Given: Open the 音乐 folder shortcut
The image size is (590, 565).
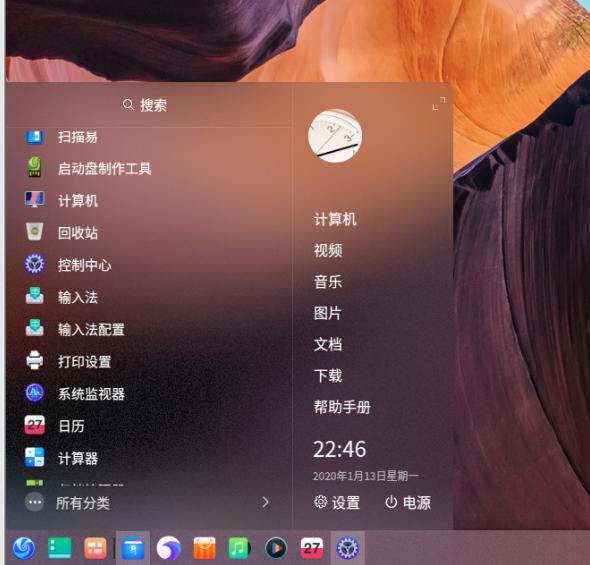Looking at the screenshot, I should click(x=328, y=281).
